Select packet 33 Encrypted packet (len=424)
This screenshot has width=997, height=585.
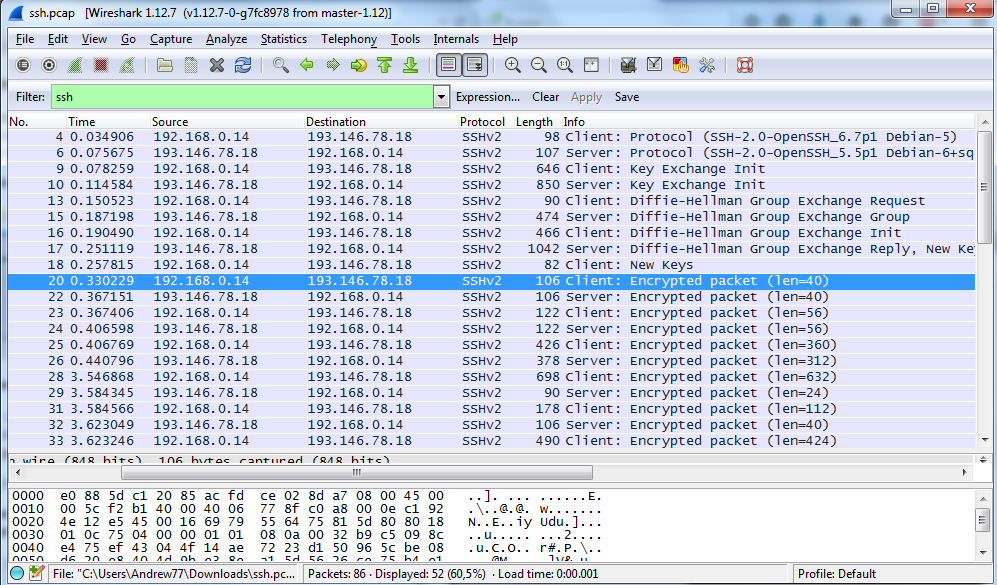pyautogui.click(x=492, y=441)
